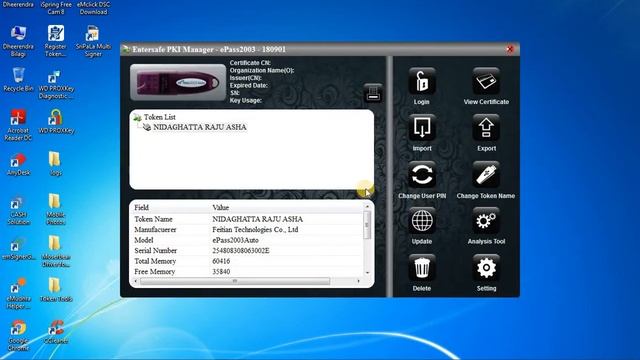
Task: Select the Serial Number row
Action: [247, 251]
